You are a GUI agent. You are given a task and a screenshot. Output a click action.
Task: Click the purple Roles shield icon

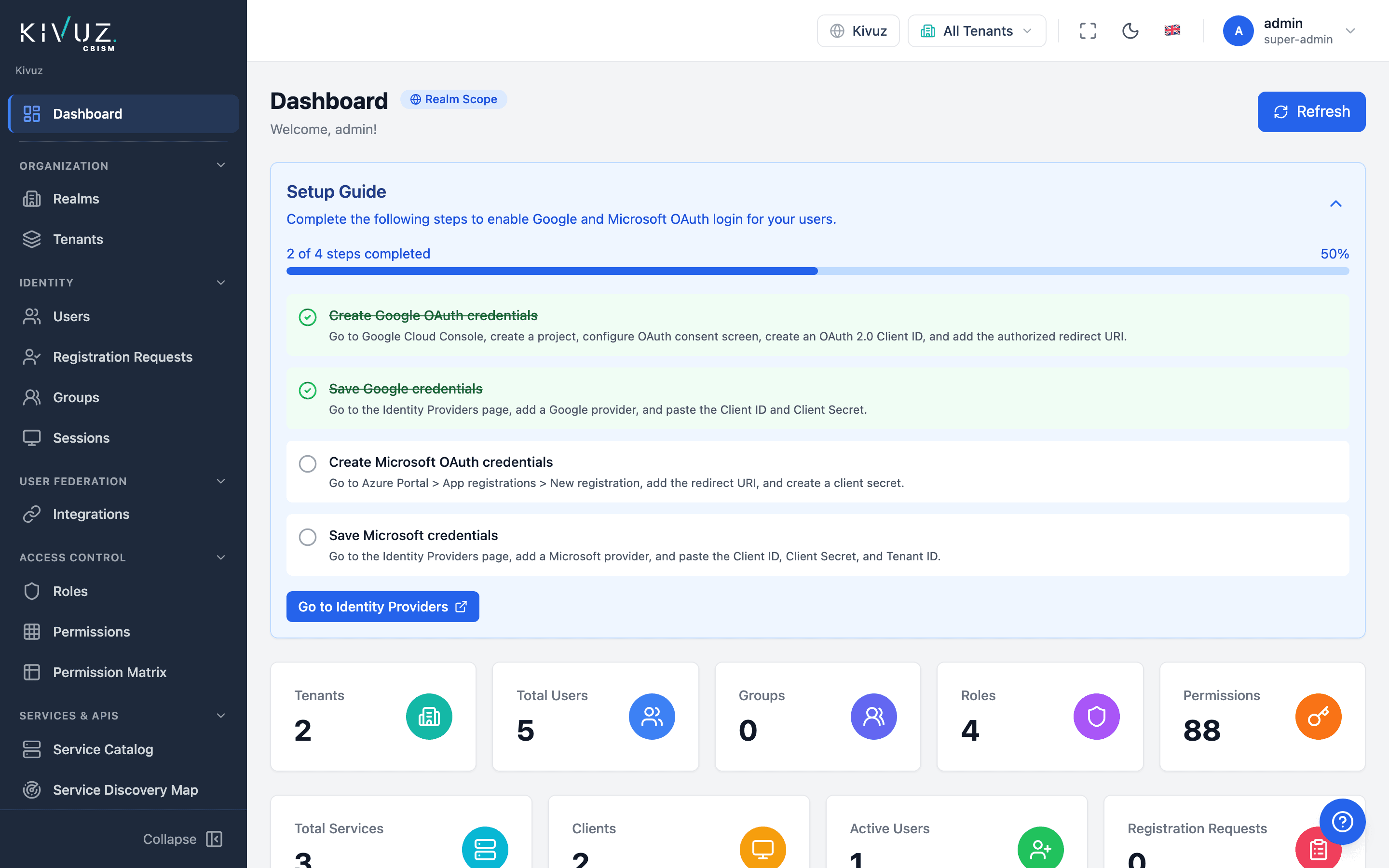tap(1096, 716)
